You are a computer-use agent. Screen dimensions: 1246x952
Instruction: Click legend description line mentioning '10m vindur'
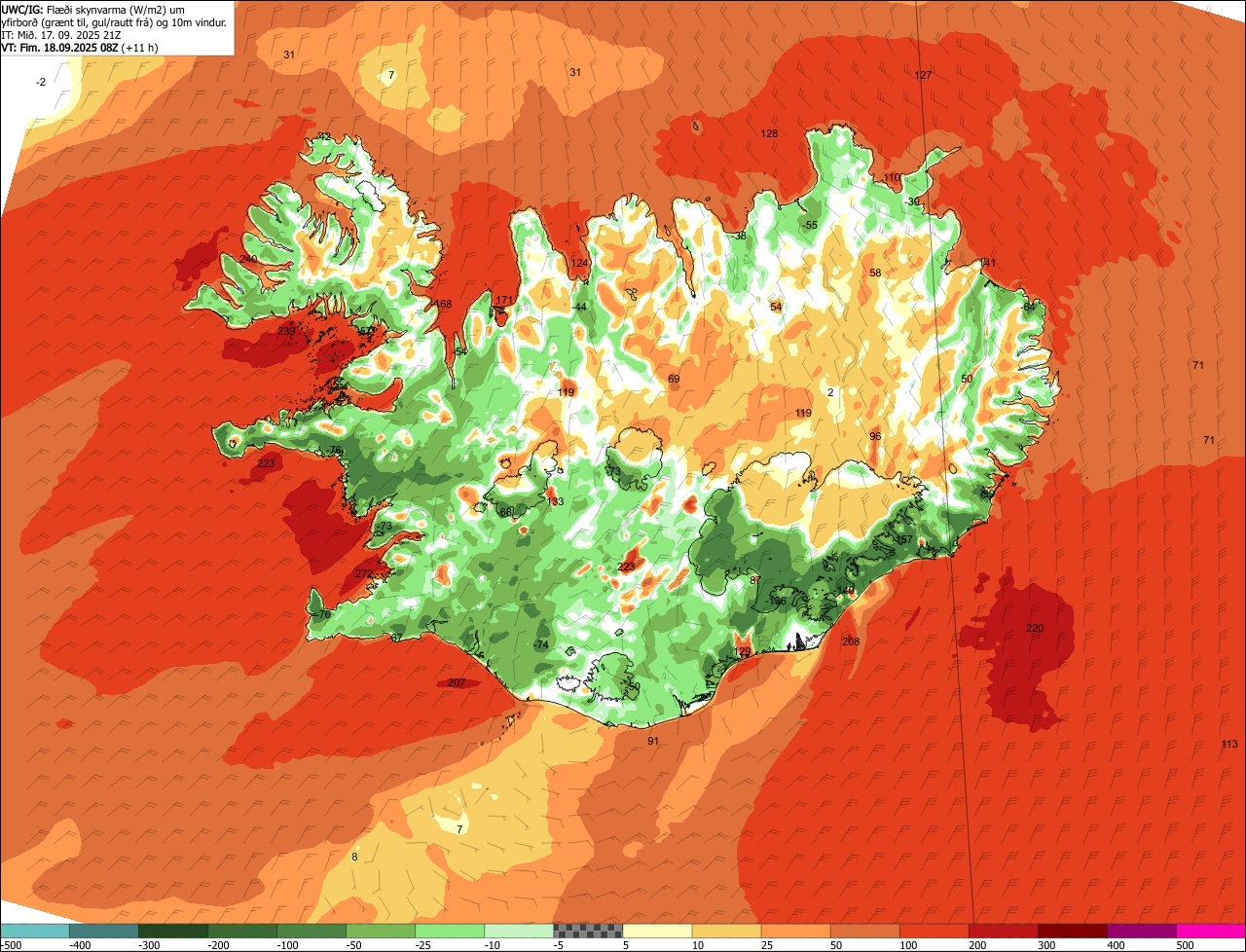(114, 21)
